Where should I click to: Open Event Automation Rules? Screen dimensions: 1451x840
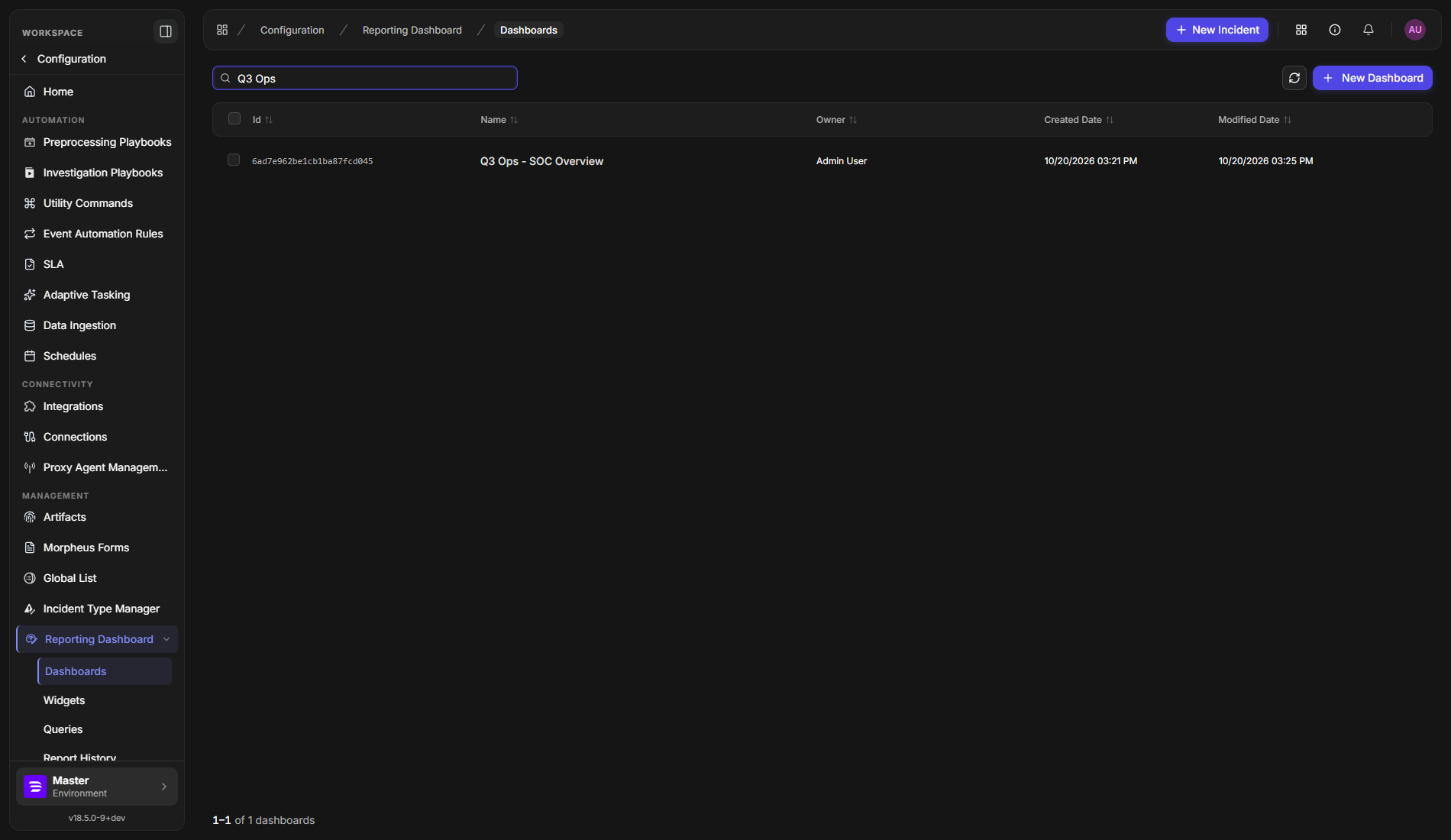coord(97,234)
